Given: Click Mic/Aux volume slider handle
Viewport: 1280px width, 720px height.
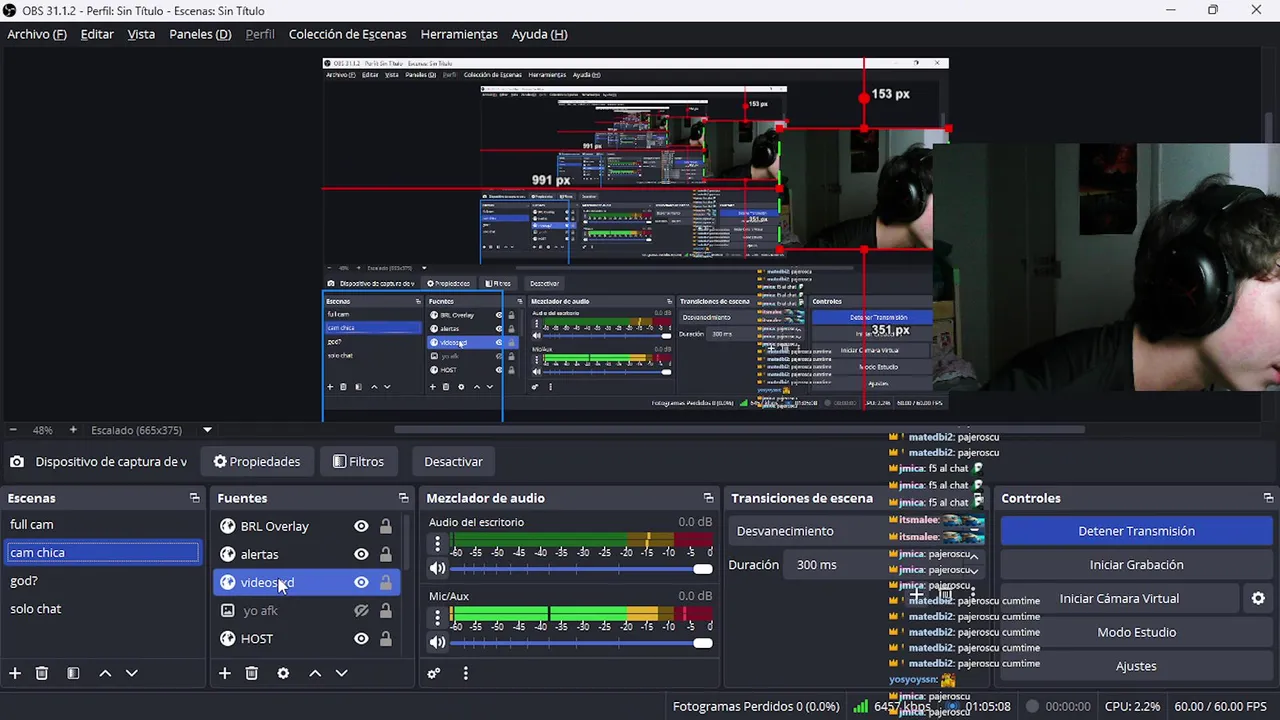Looking at the screenshot, I should 703,643.
